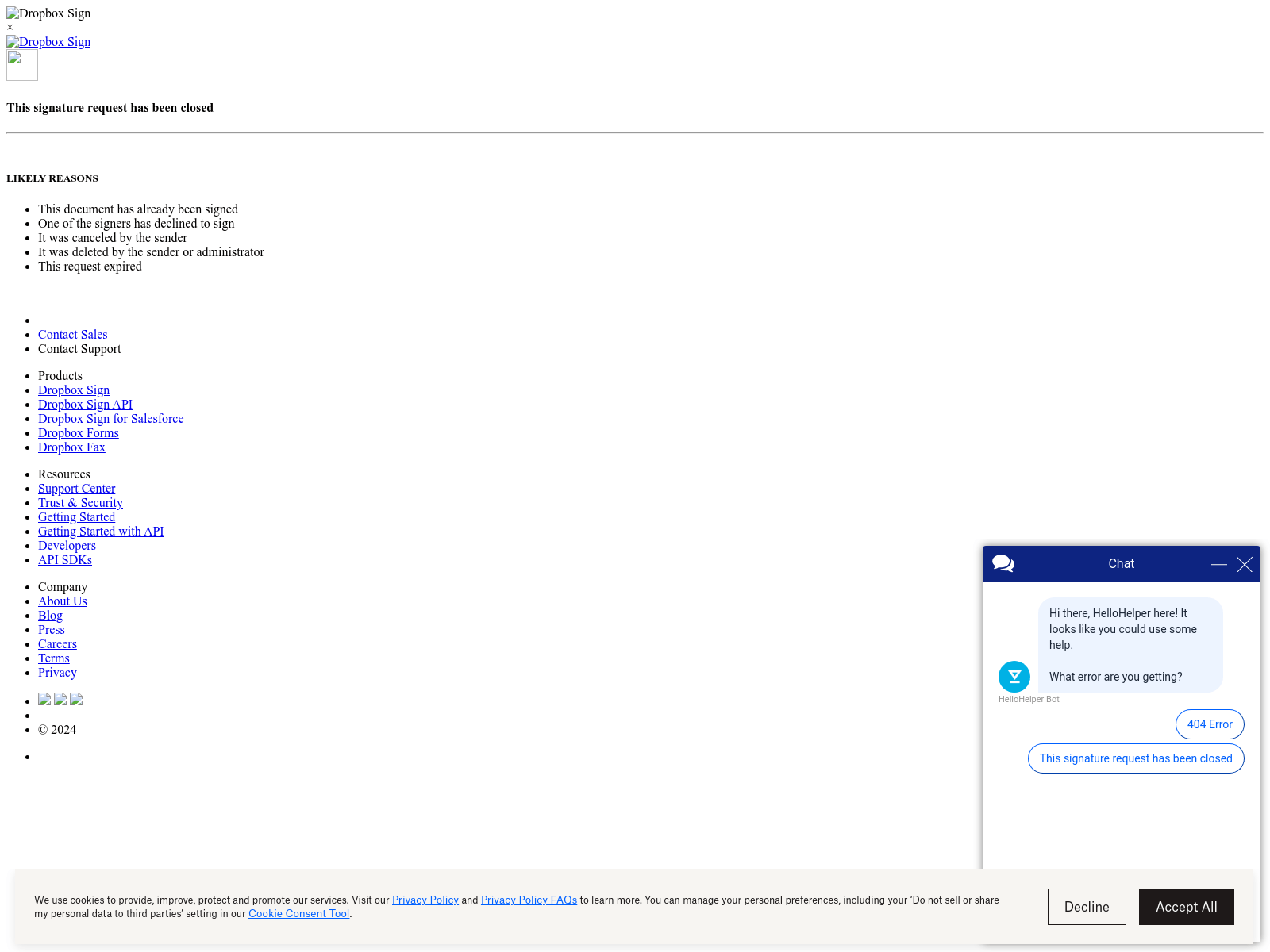Open Getting Started with API link
The image size is (1270, 952).
[101, 532]
